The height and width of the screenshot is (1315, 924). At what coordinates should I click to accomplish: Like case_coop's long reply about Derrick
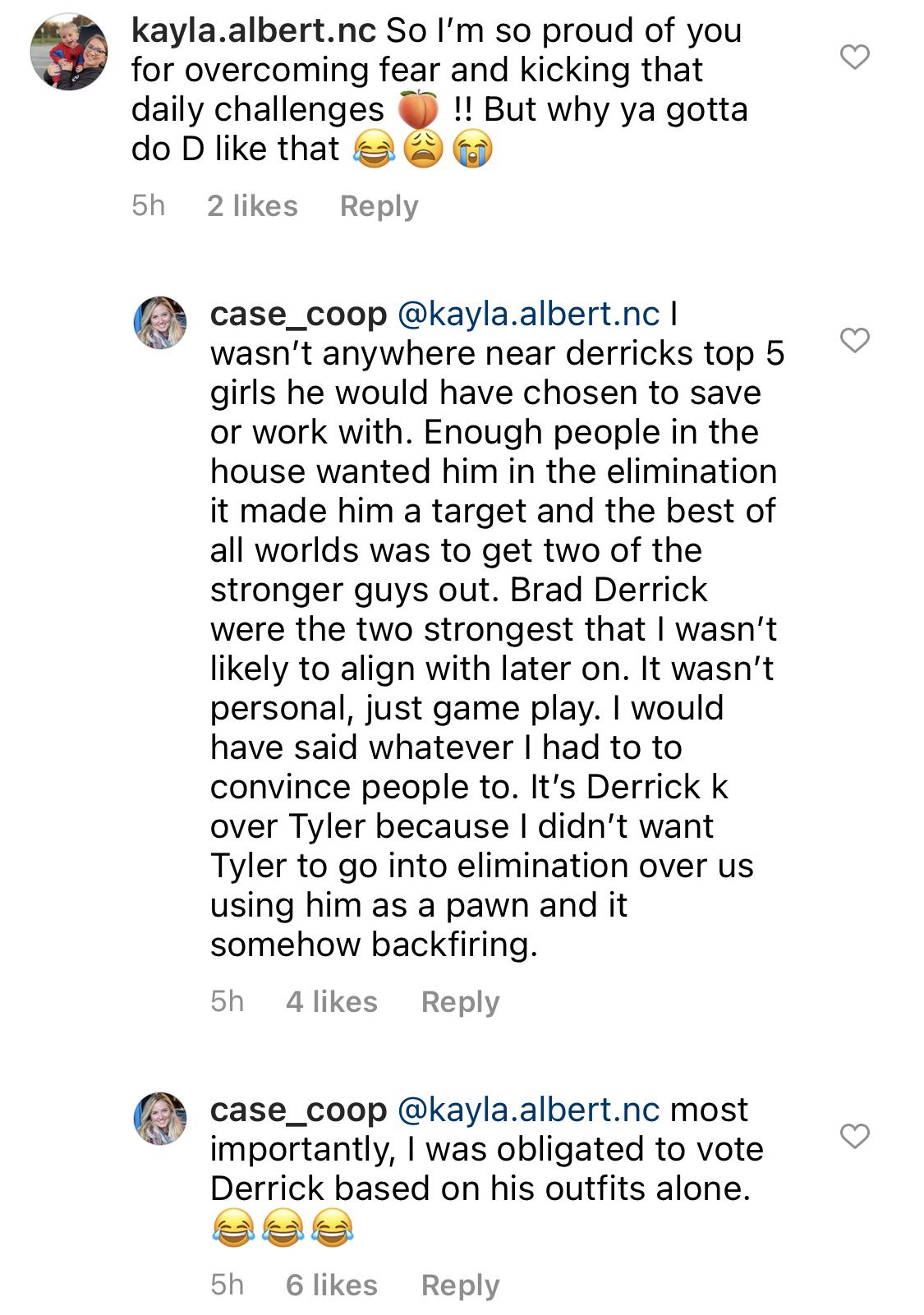[855, 340]
